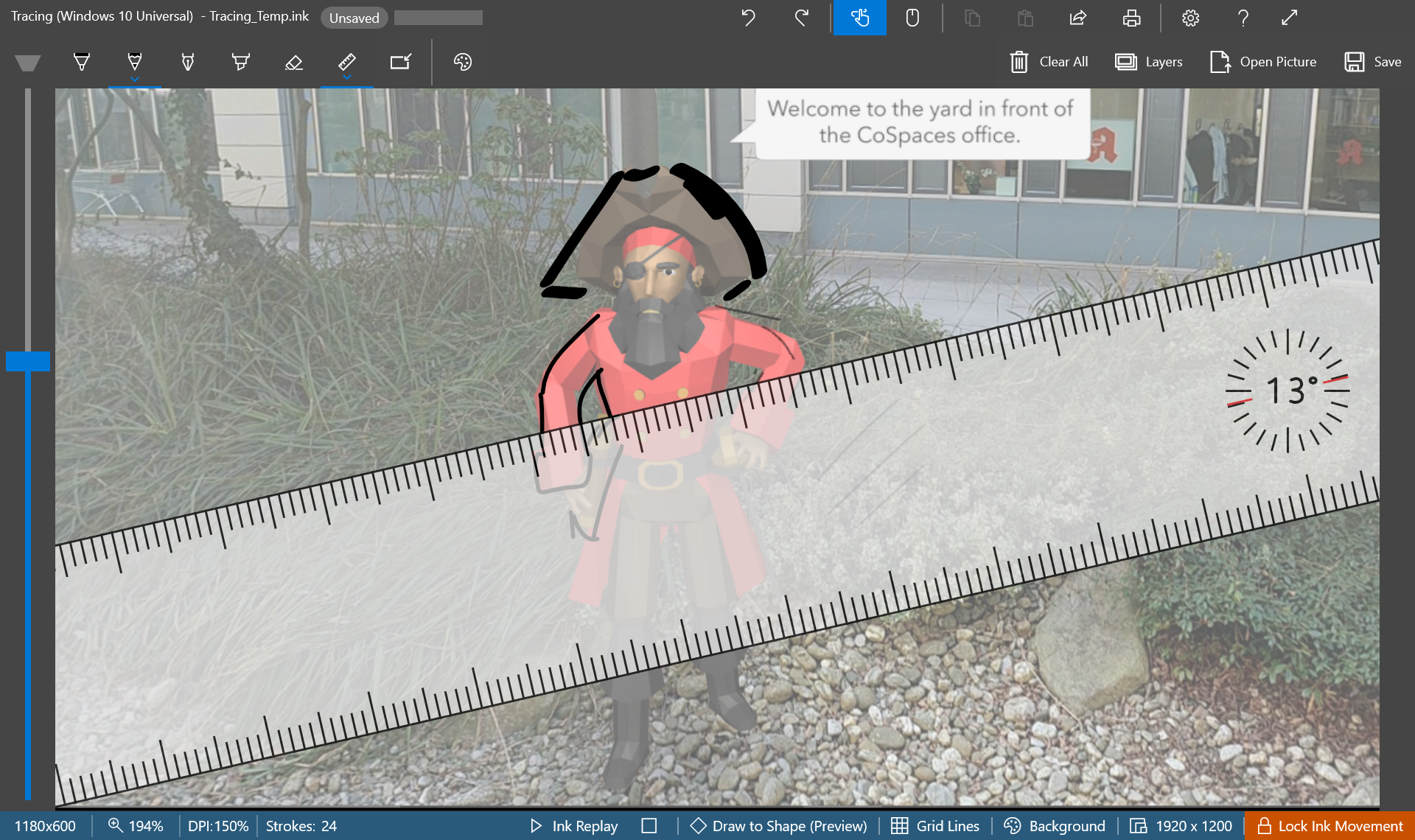This screenshot has height=840, width=1415.
Task: Open the ruler stencil dropdown chevron
Action: point(347,77)
